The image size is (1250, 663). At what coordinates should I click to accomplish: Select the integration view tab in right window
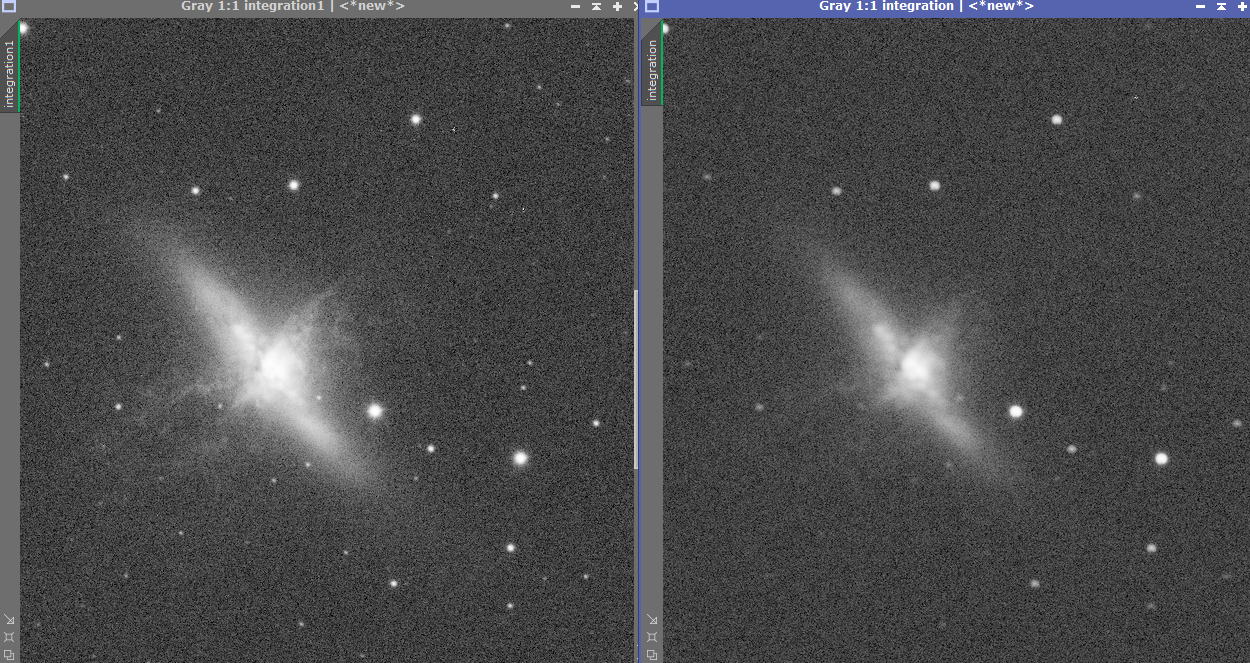pyautogui.click(x=652, y=70)
